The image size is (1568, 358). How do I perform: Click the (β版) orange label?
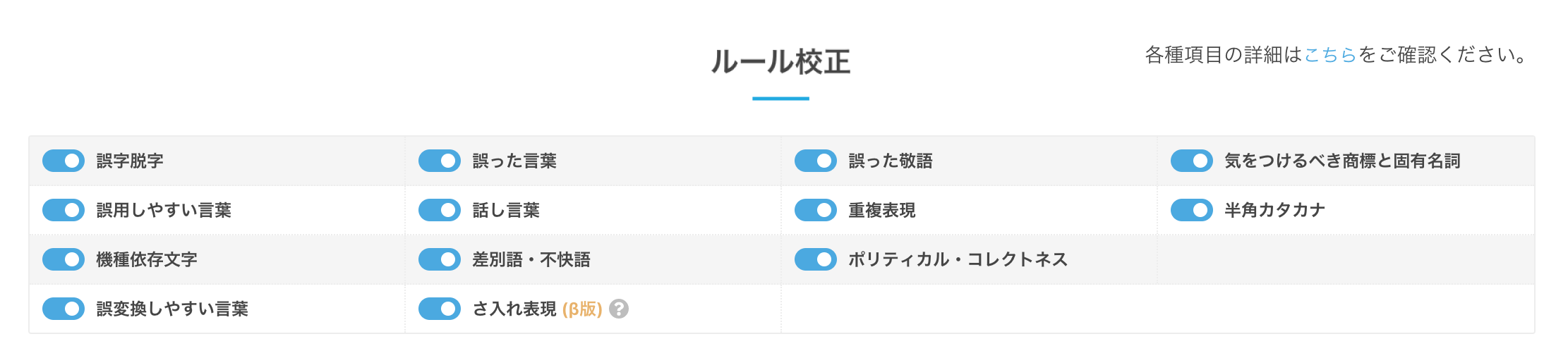pyautogui.click(x=582, y=309)
